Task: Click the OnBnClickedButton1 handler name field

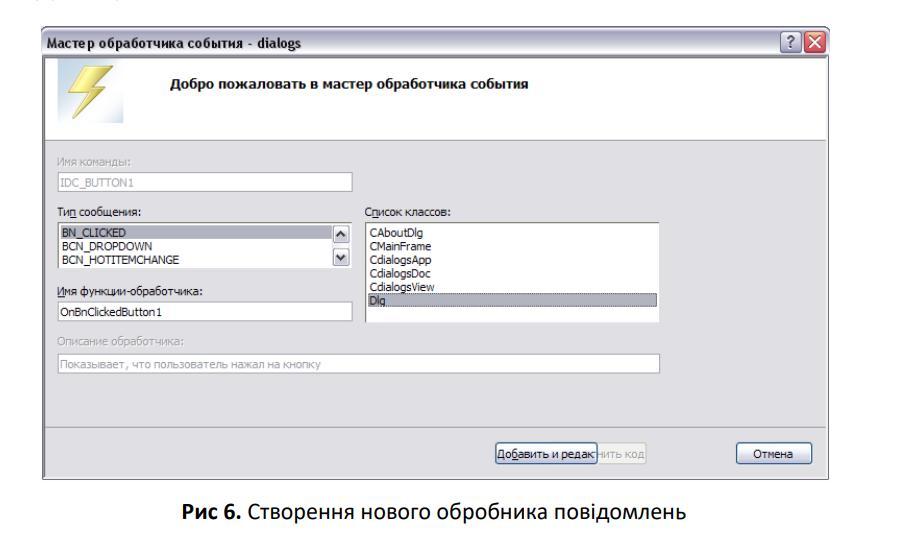Action: click(205, 312)
